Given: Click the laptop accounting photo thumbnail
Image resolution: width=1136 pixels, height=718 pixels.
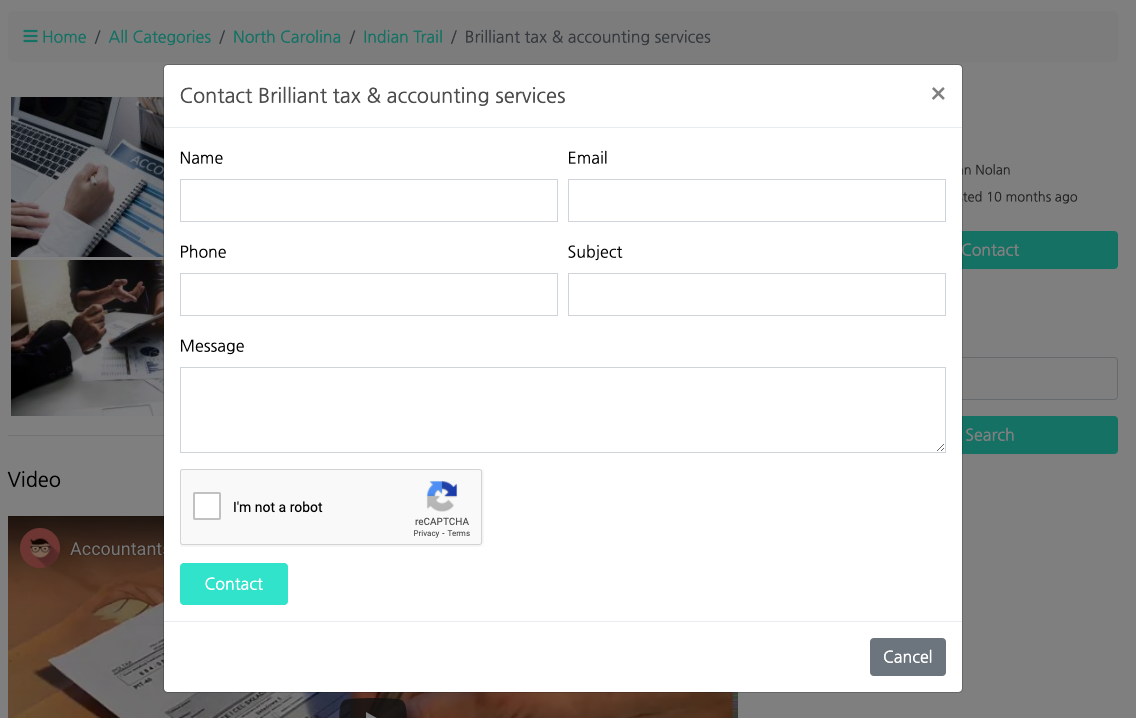Looking at the screenshot, I should click(x=87, y=176).
